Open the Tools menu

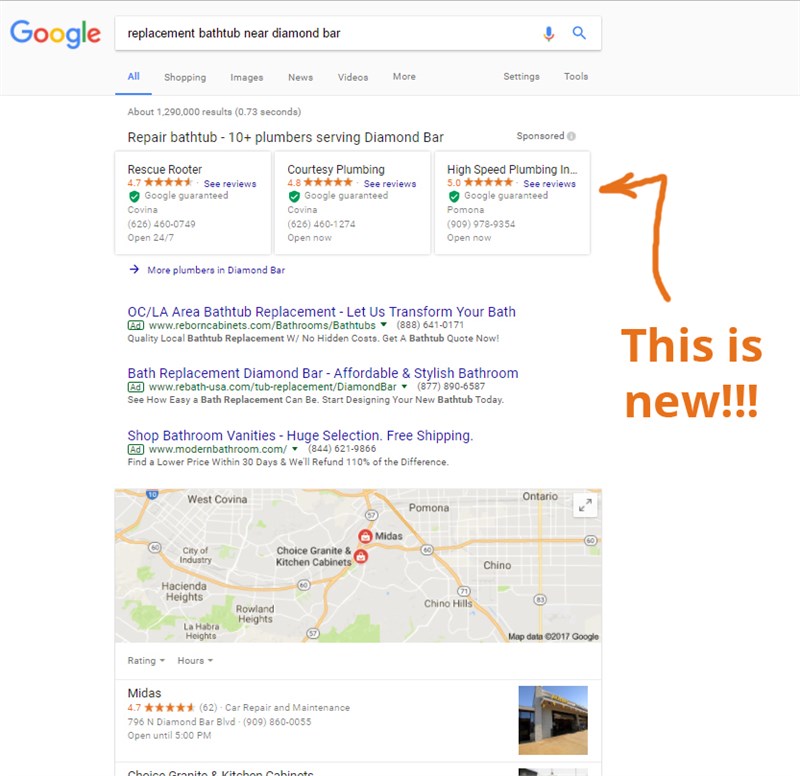pos(576,77)
